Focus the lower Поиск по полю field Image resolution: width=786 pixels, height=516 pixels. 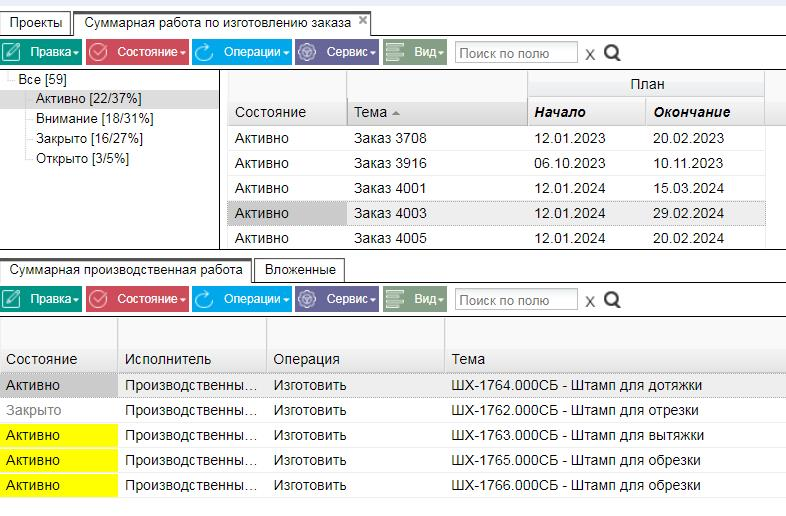point(516,300)
